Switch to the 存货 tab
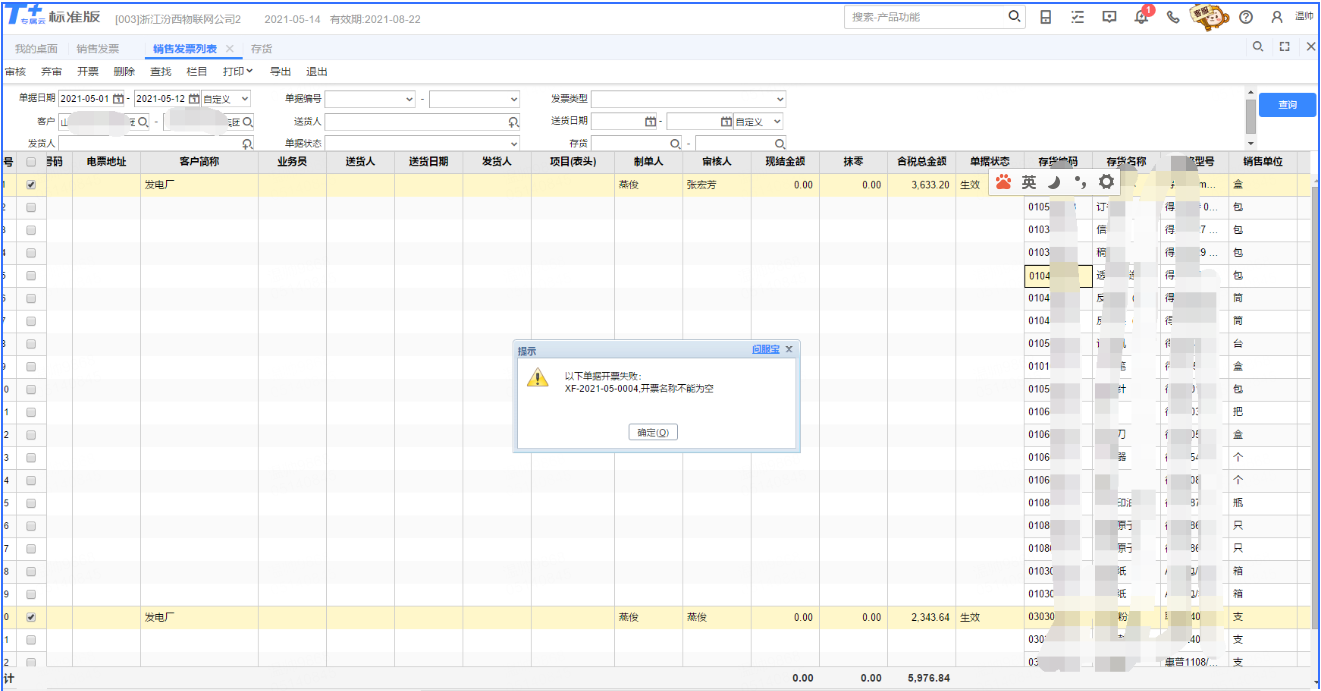Screen dimensions: 1321x691 point(261,48)
